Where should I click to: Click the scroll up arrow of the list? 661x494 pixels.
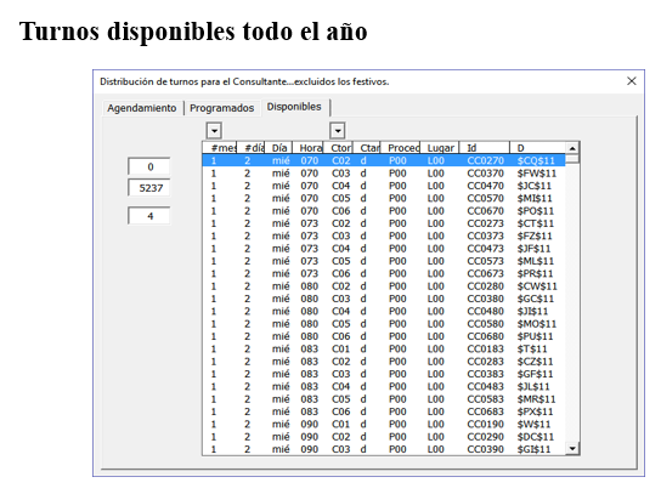tap(572, 148)
